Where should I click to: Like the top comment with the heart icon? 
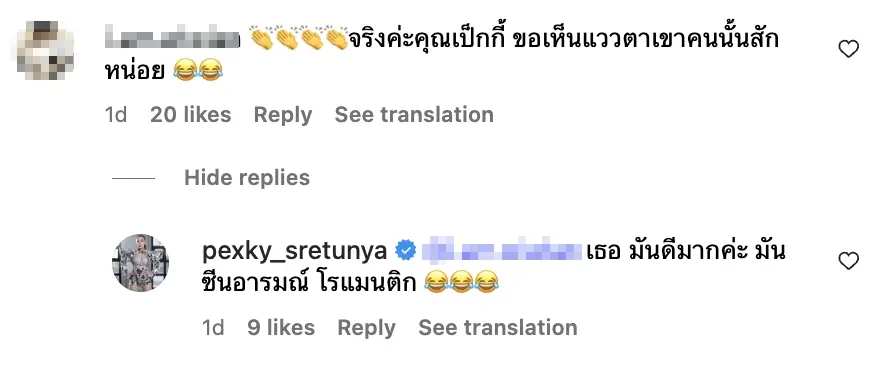tap(849, 50)
